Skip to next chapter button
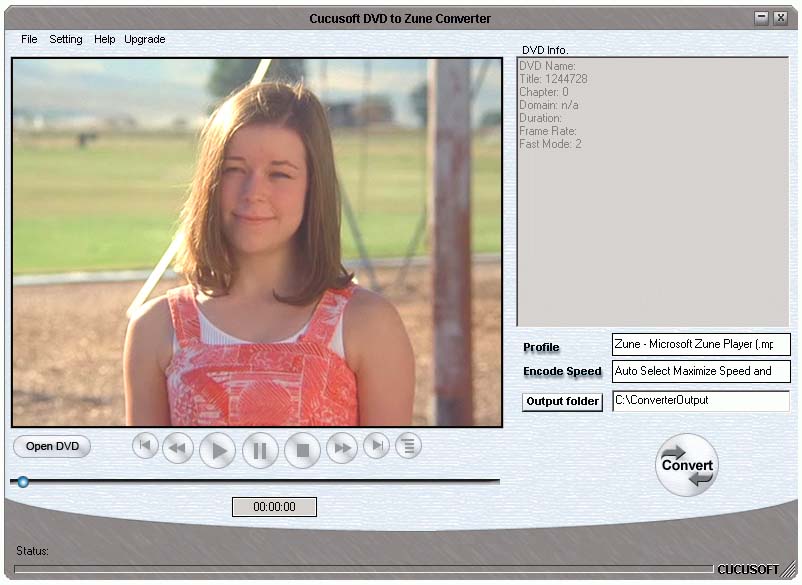The height and width of the screenshot is (585, 802). point(377,446)
